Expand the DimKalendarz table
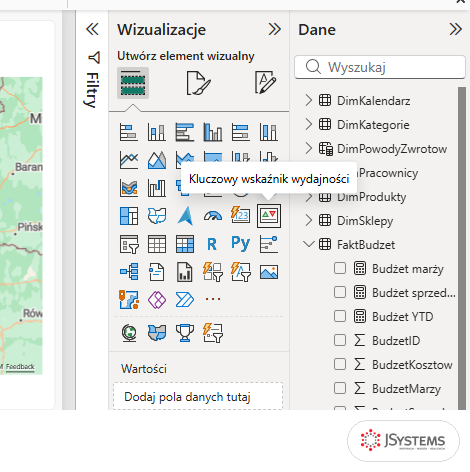 (309, 100)
